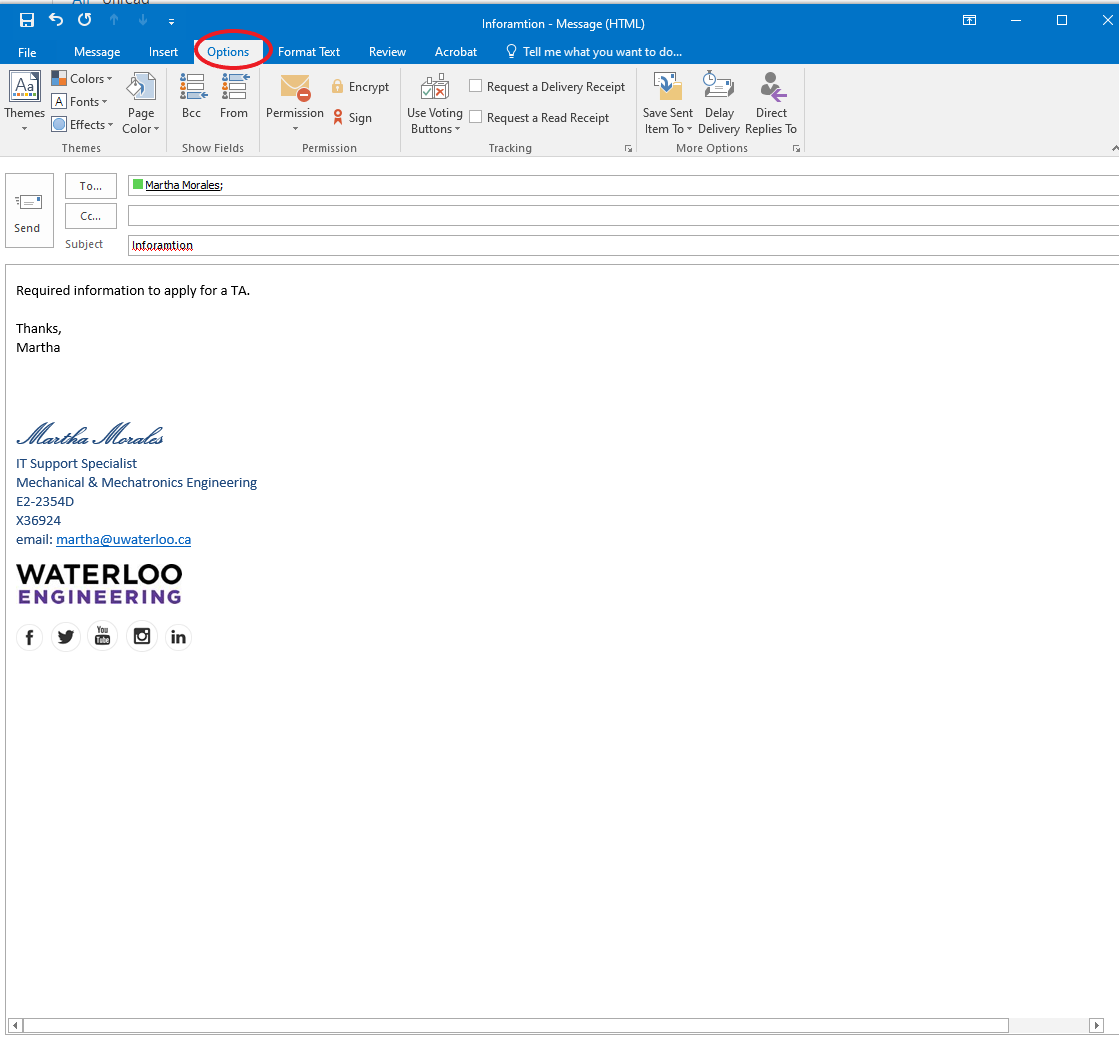Open the Permission dropdown
The image size is (1119, 1037).
[x=295, y=103]
